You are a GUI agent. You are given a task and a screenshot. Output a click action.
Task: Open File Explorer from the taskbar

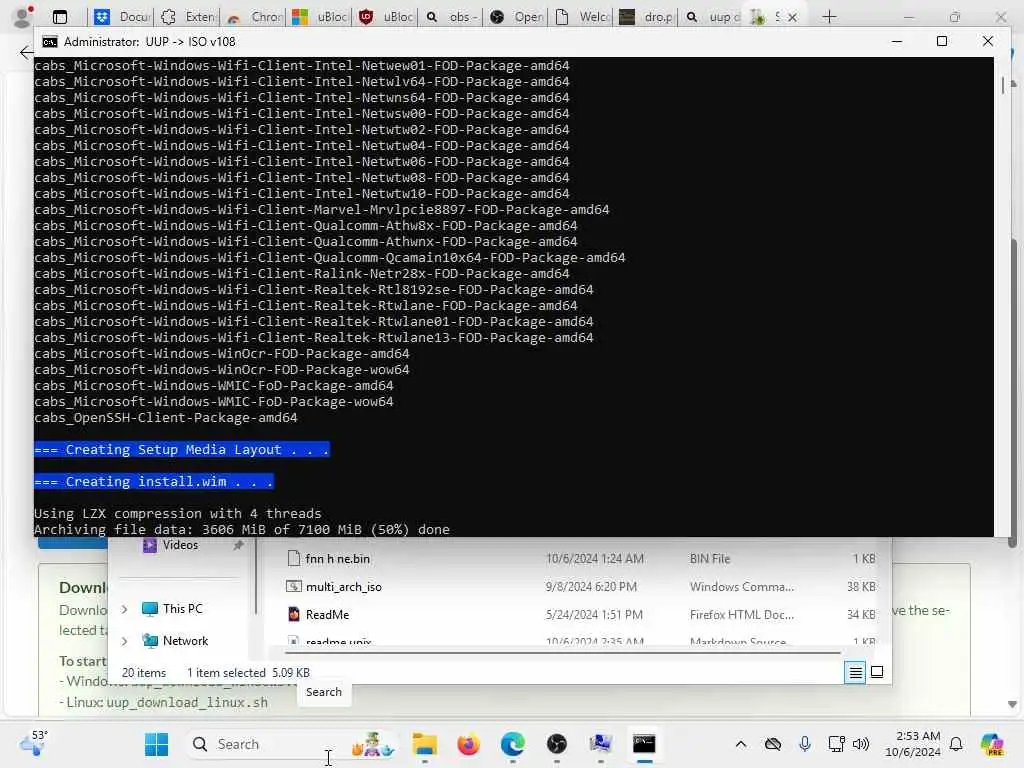(424, 744)
